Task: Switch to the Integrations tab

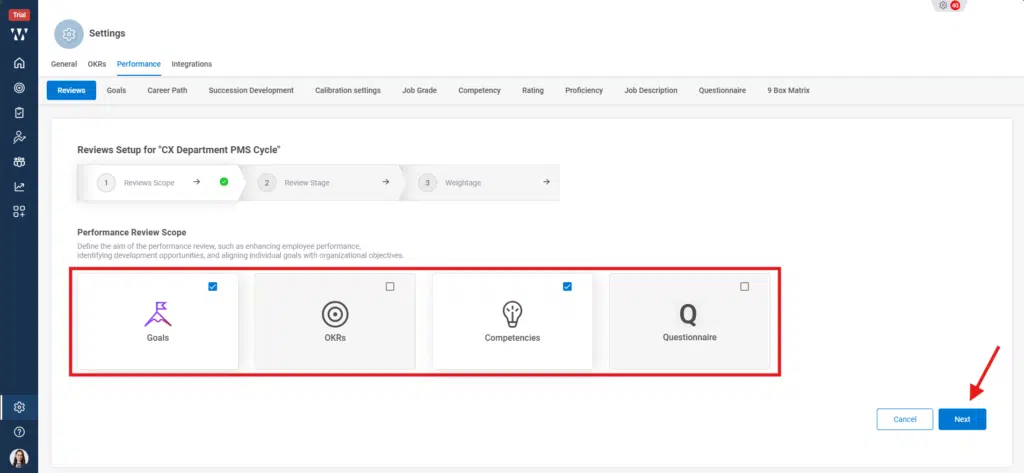Action: pos(191,64)
